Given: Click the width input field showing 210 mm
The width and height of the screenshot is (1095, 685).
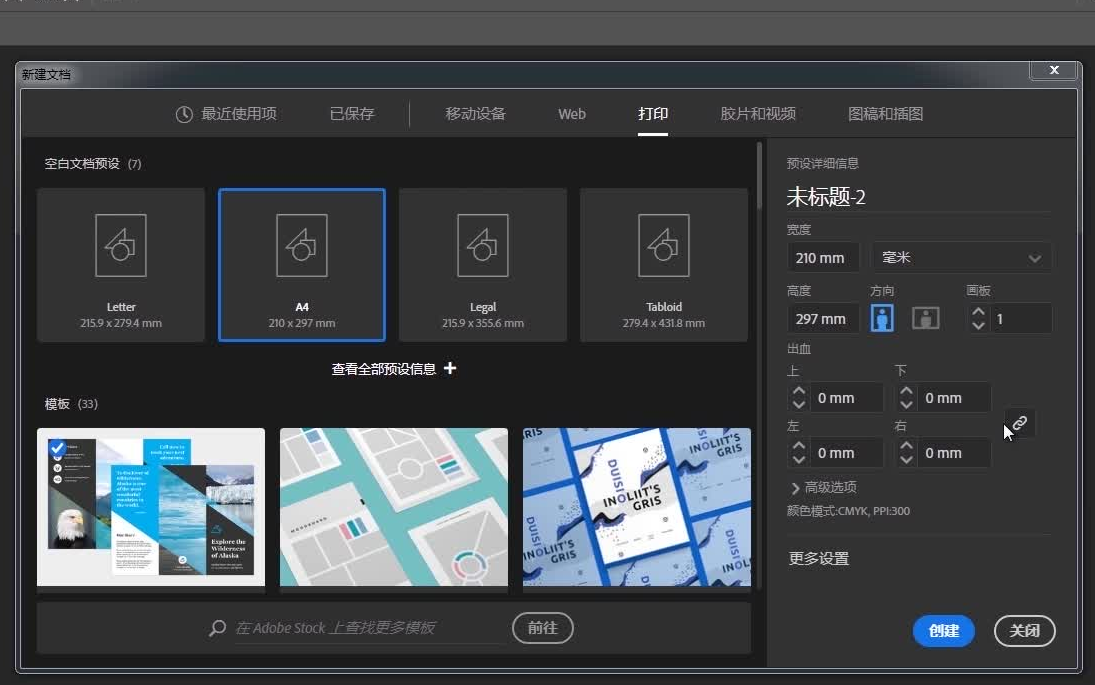Looking at the screenshot, I should click(822, 257).
